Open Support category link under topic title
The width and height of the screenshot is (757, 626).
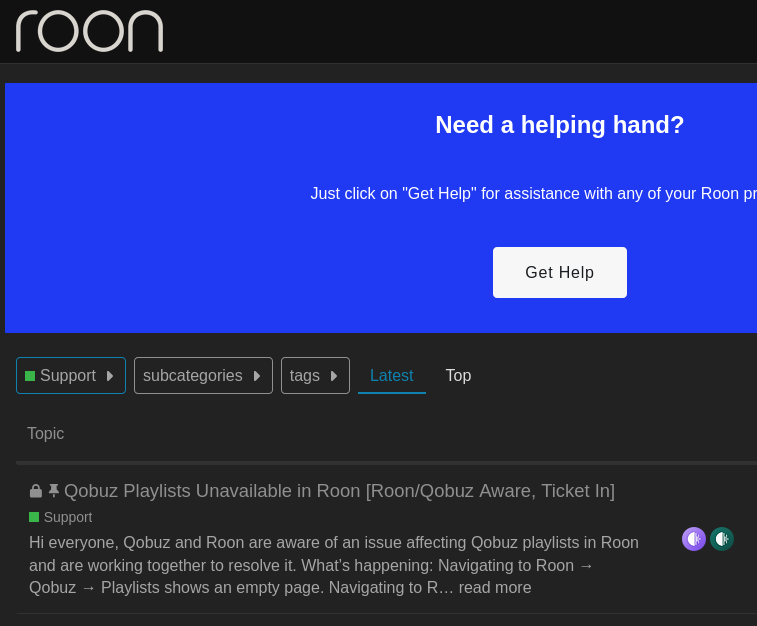coord(61,517)
